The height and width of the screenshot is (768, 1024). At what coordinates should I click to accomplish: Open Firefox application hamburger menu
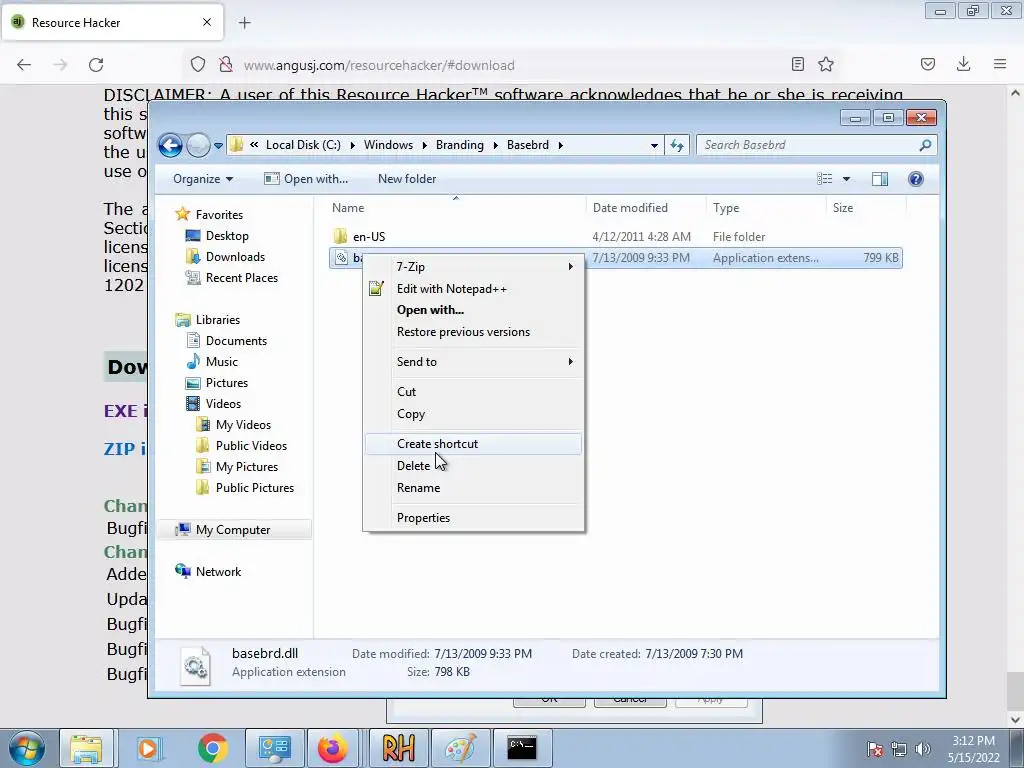1000,64
